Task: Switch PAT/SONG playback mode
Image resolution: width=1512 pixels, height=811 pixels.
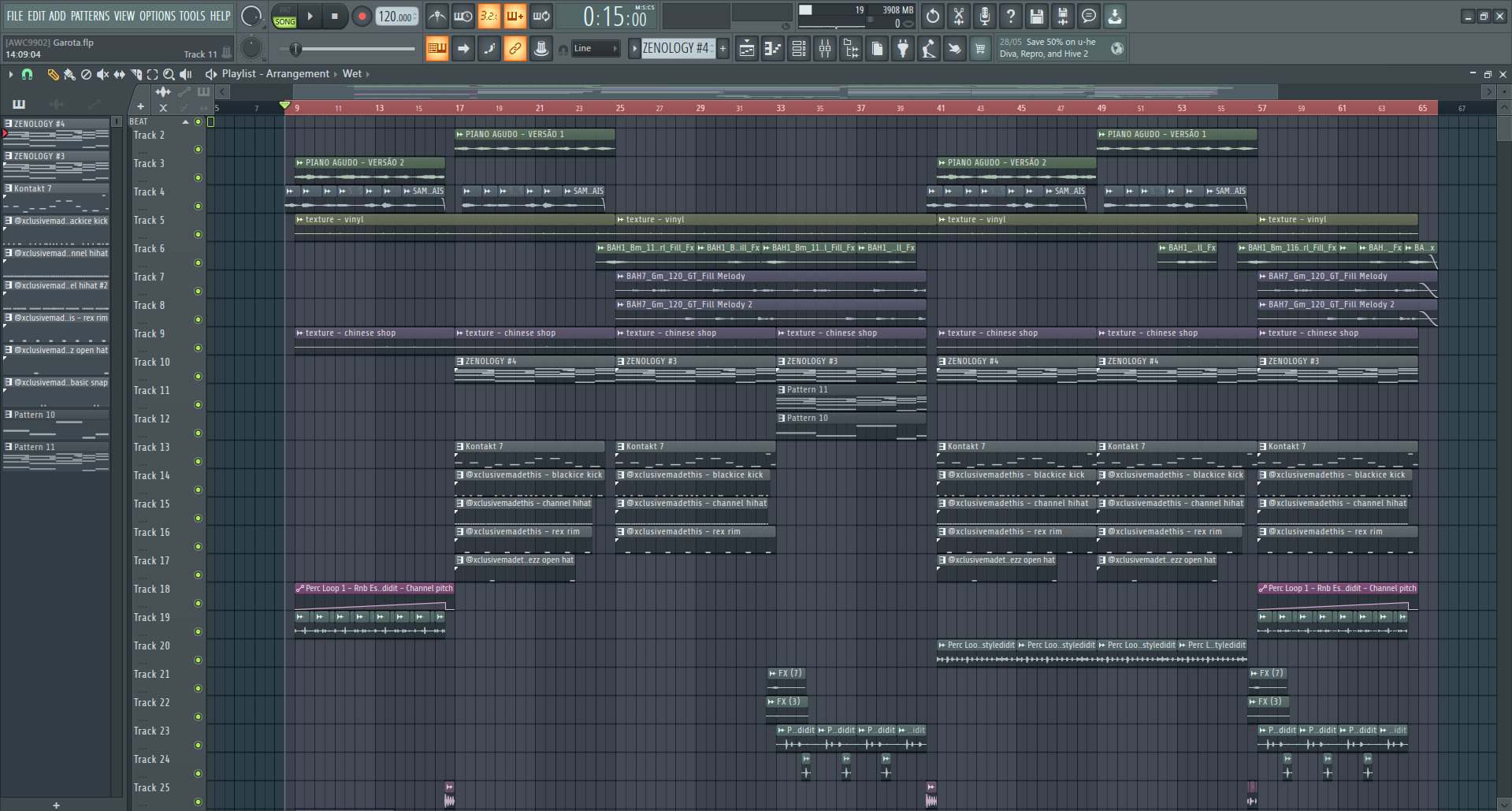Action: coord(285,16)
